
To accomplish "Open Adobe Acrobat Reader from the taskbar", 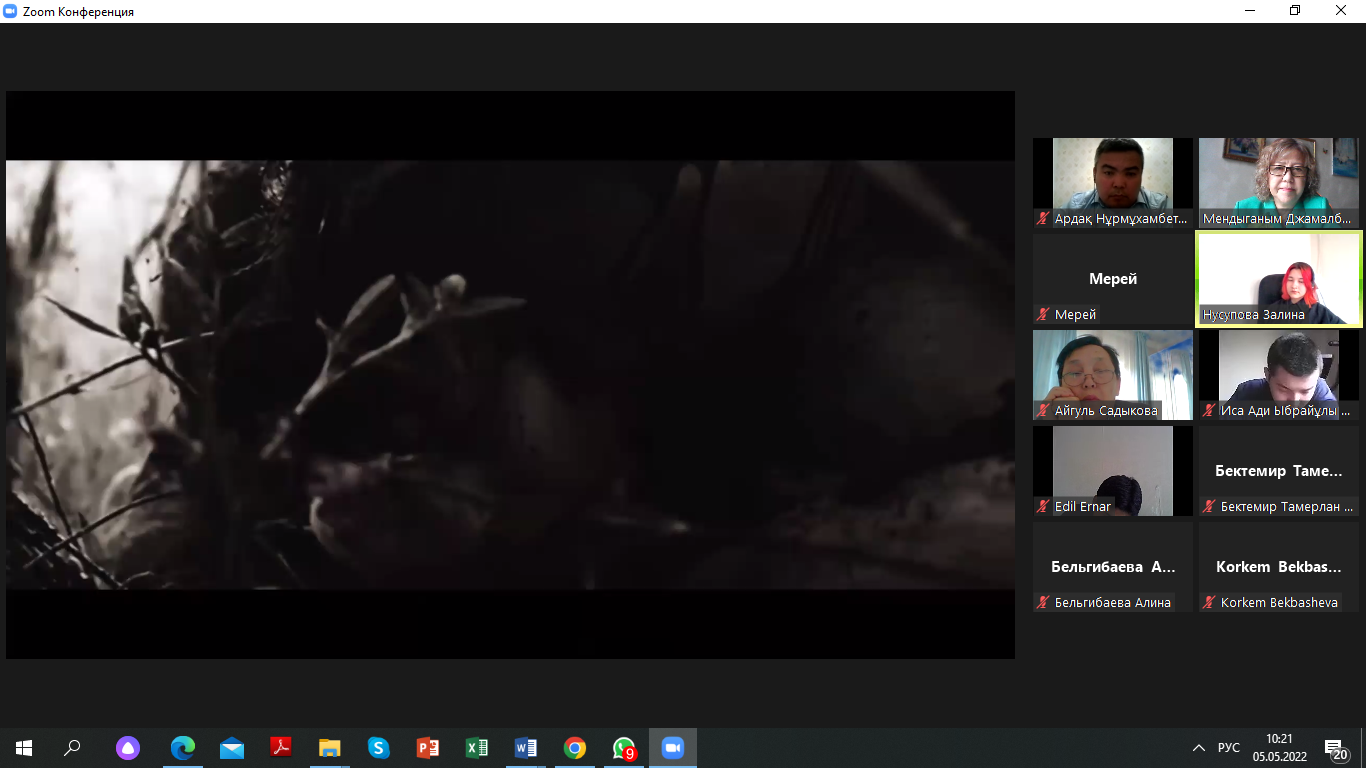I will (x=280, y=748).
